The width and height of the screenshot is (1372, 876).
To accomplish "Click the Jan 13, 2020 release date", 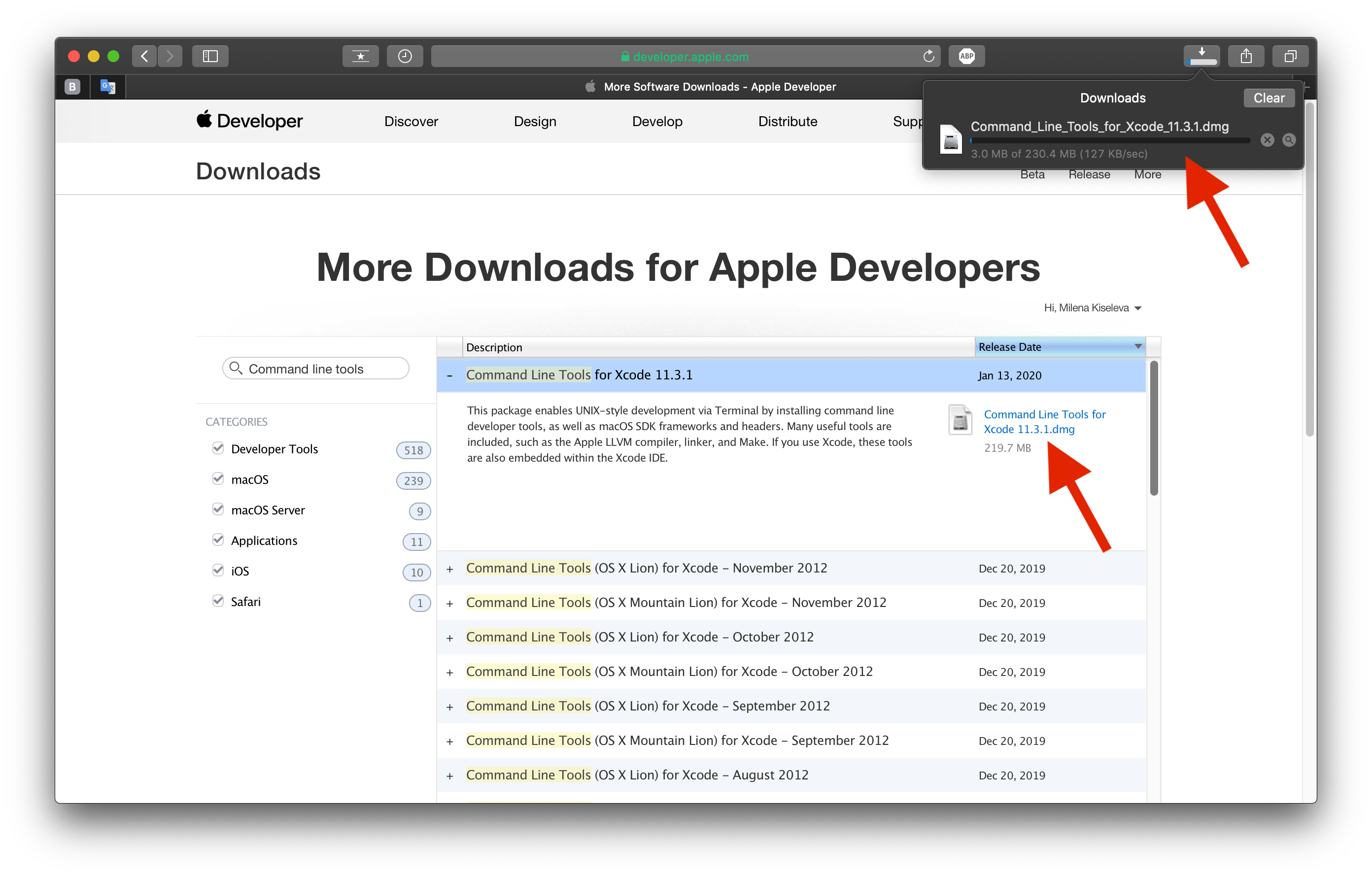I will pos(1010,375).
